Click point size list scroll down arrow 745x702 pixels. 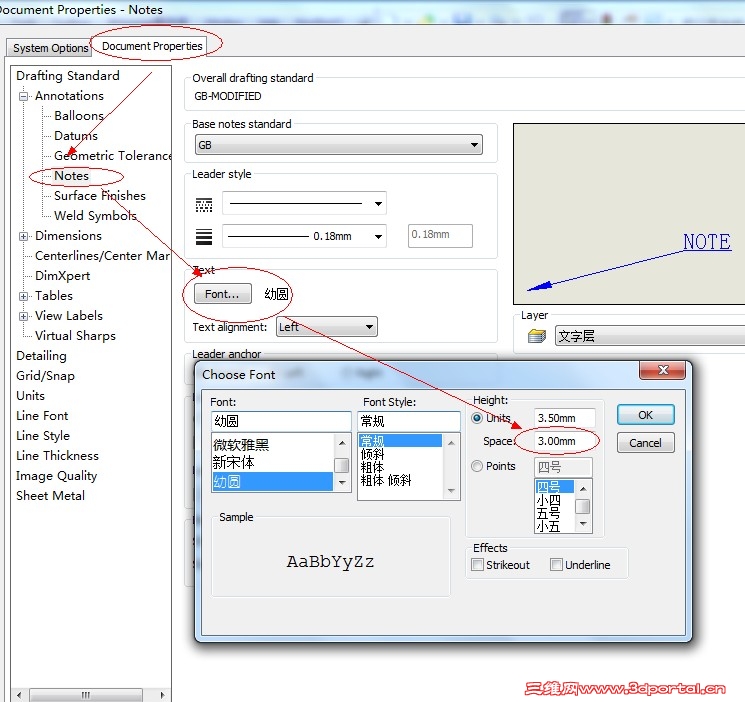[x=583, y=524]
